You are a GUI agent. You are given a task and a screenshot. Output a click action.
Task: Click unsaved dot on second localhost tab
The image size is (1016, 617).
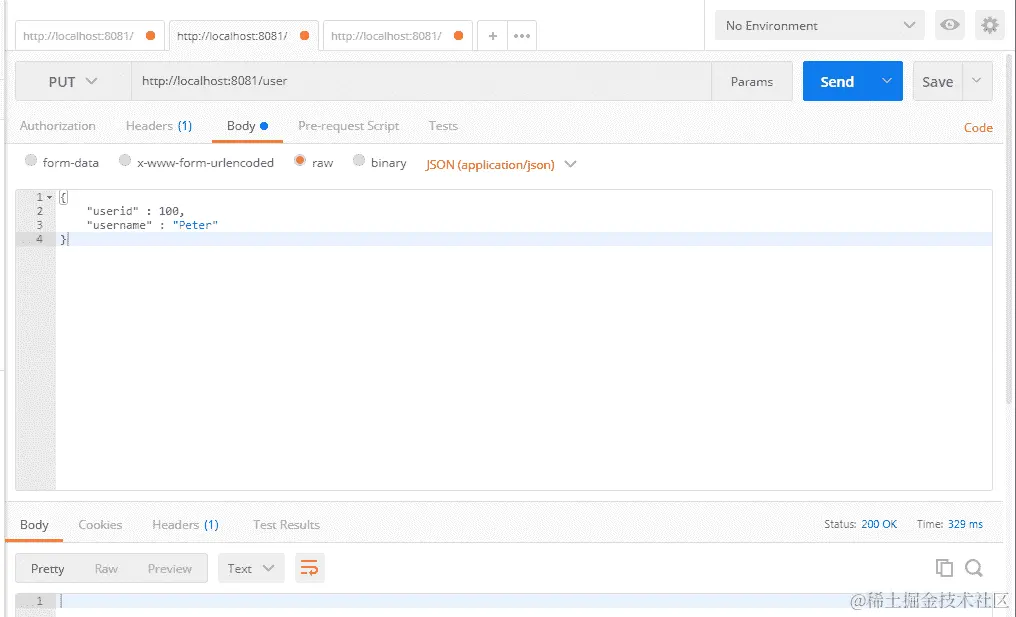(304, 36)
